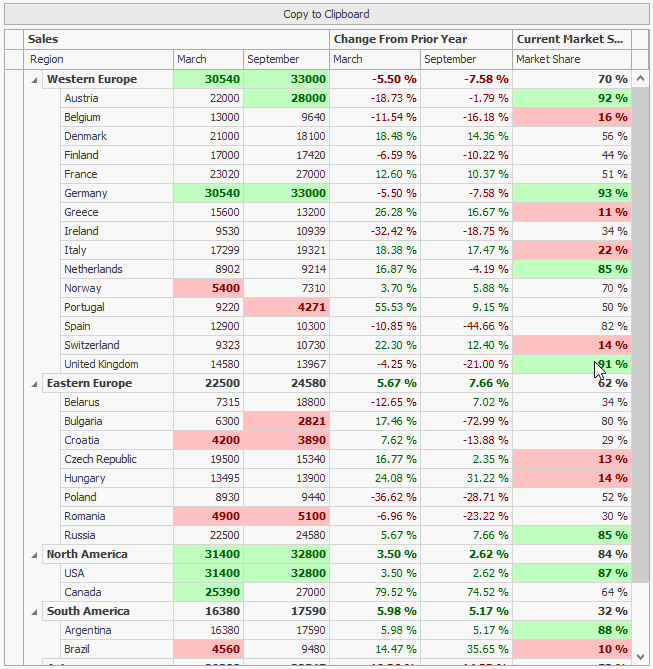Click Austria's green 92 % market share cell
The image size is (653, 669).
click(x=571, y=98)
